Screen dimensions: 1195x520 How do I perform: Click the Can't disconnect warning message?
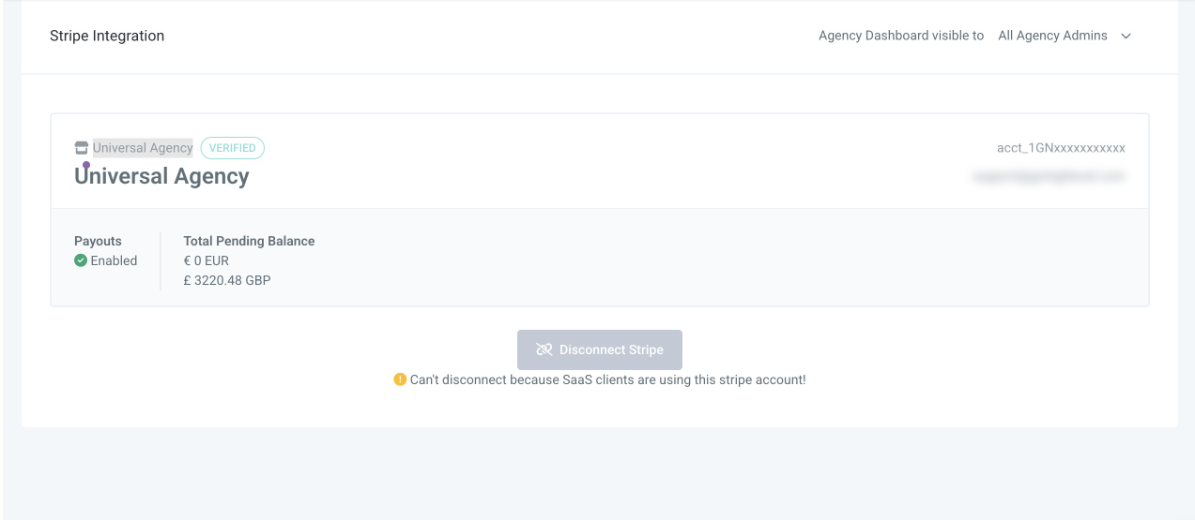click(x=607, y=379)
